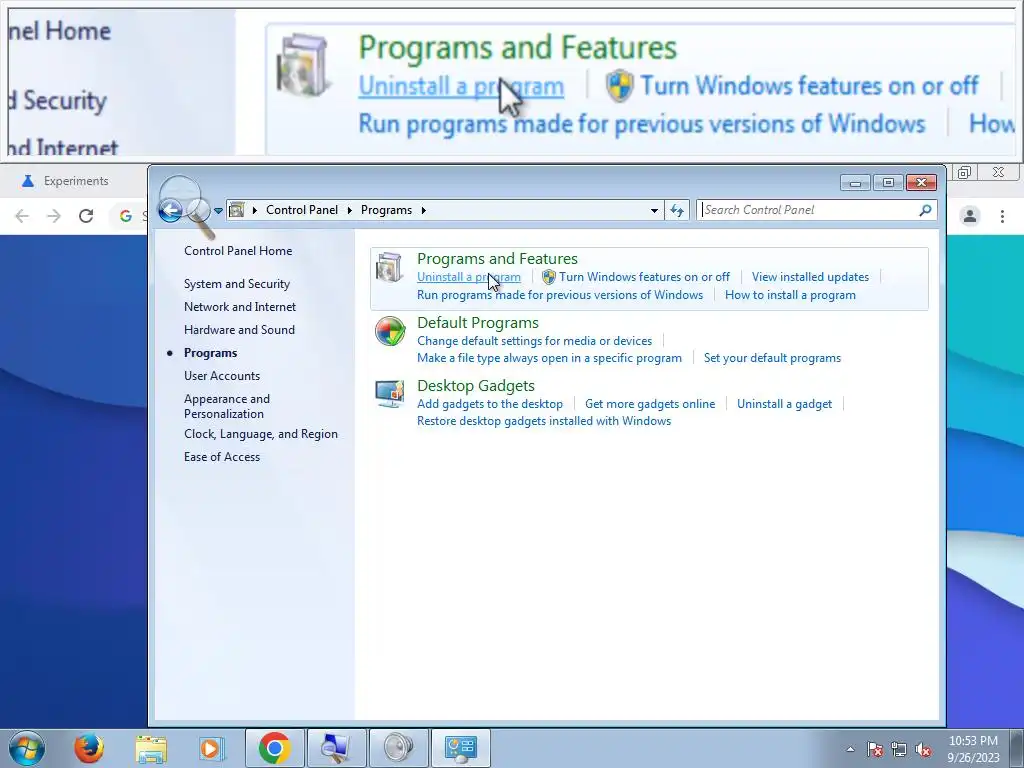Image resolution: width=1024 pixels, height=768 pixels.
Task: Click the search magnifier icon in Control Panel
Action: [925, 210]
